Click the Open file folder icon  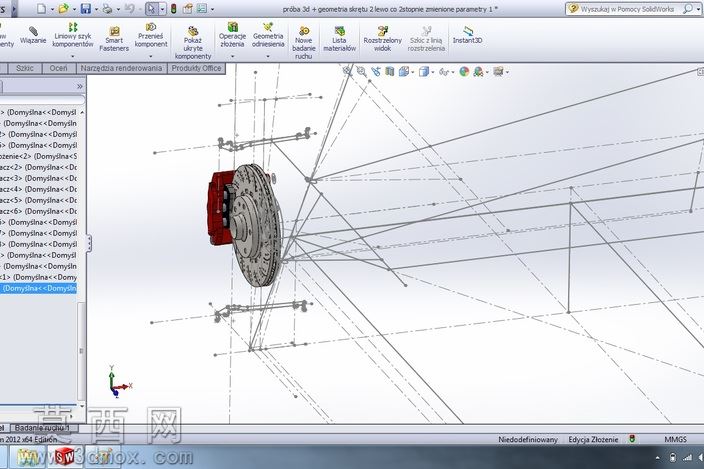pyautogui.click(x=63, y=9)
